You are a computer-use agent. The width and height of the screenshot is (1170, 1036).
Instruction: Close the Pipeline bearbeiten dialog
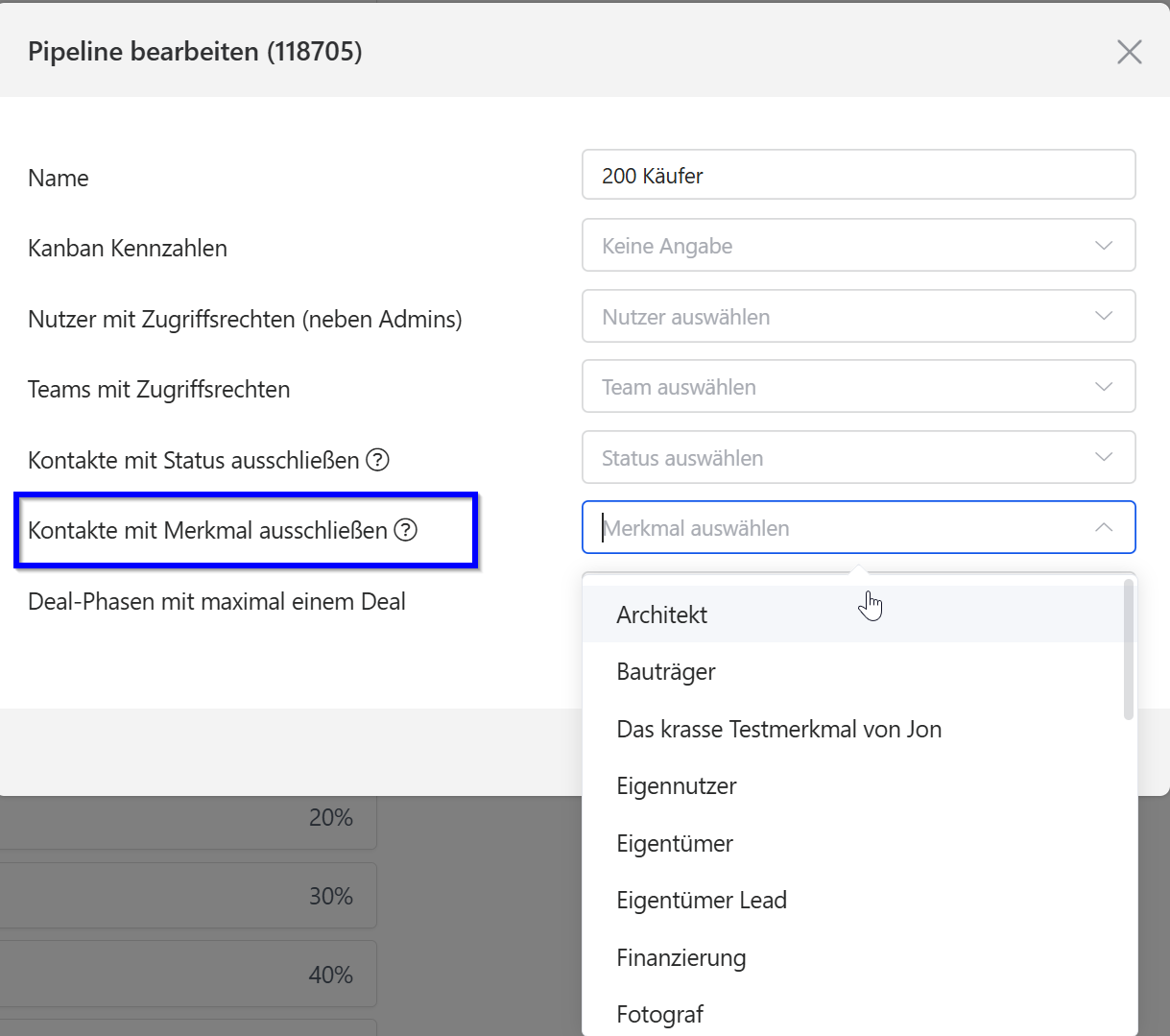coord(1129,52)
